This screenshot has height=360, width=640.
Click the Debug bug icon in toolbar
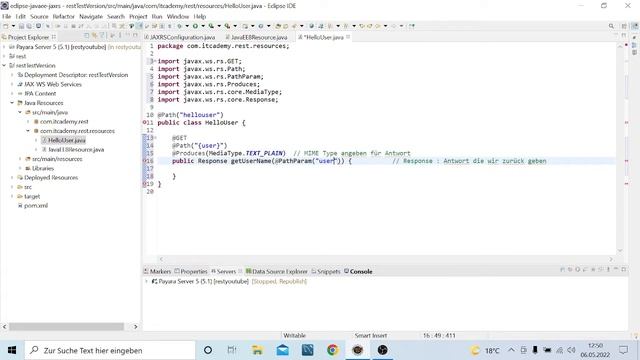(x=179, y=26)
